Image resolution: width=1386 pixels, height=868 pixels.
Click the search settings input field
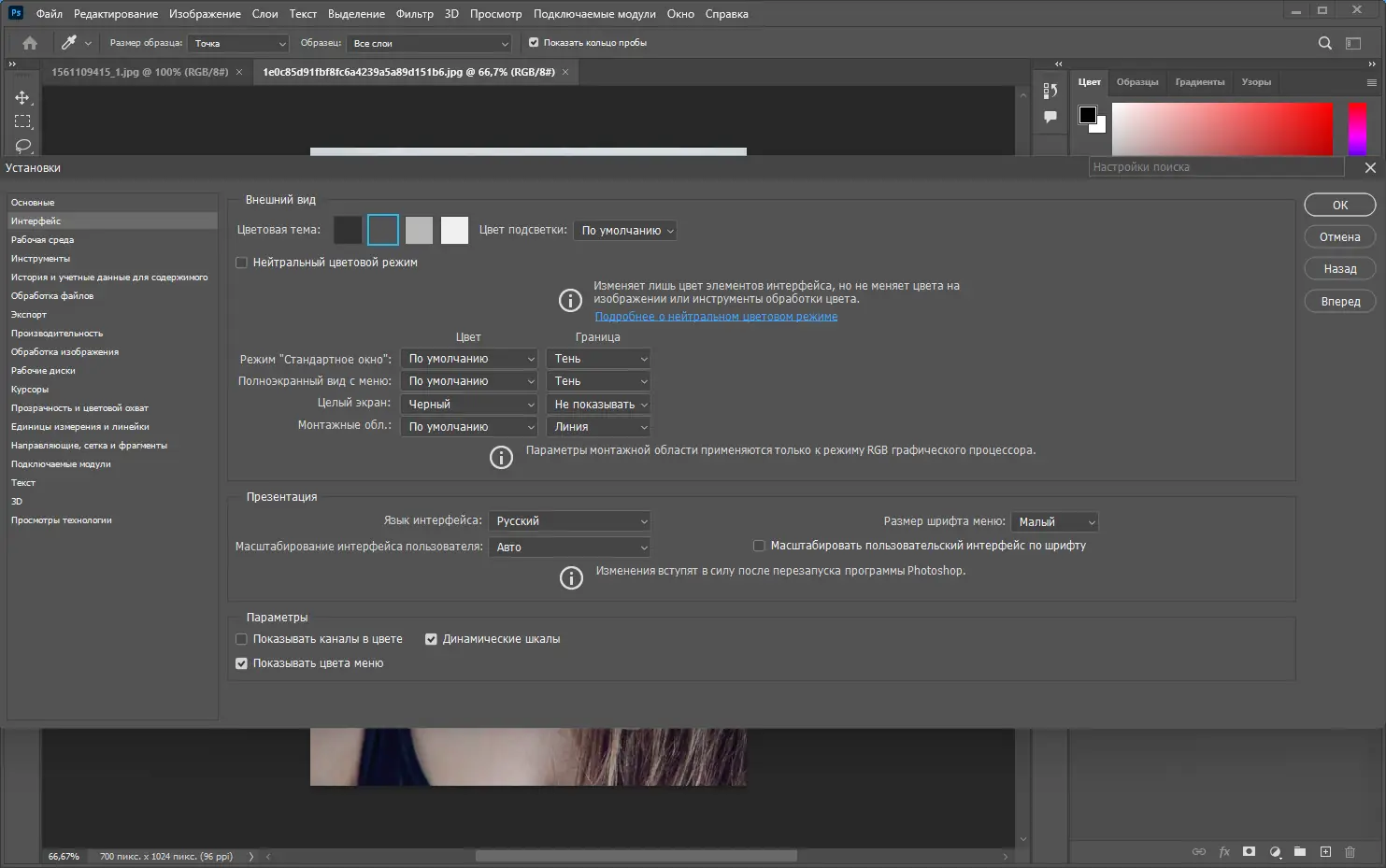[1215, 166]
